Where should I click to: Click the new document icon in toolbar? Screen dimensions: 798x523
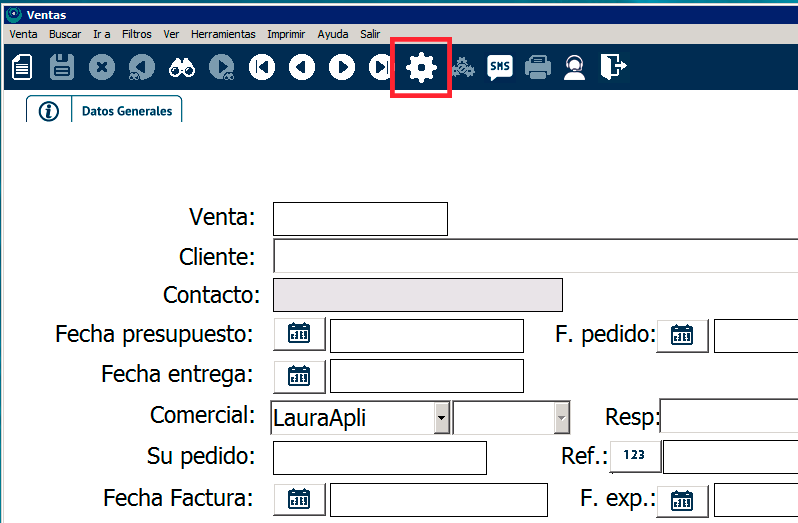(x=22, y=67)
